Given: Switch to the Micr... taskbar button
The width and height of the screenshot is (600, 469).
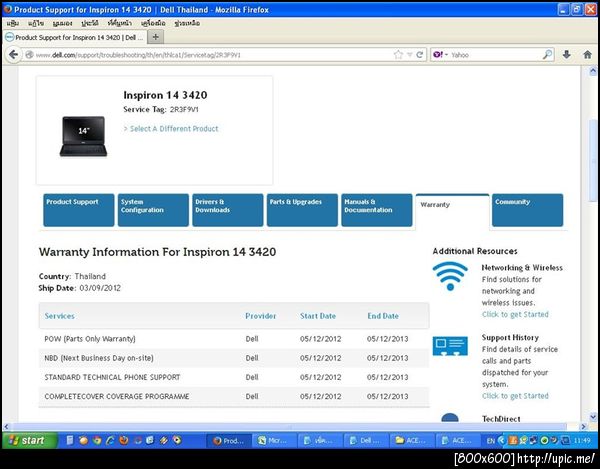Looking at the screenshot, I should click(x=274, y=441).
